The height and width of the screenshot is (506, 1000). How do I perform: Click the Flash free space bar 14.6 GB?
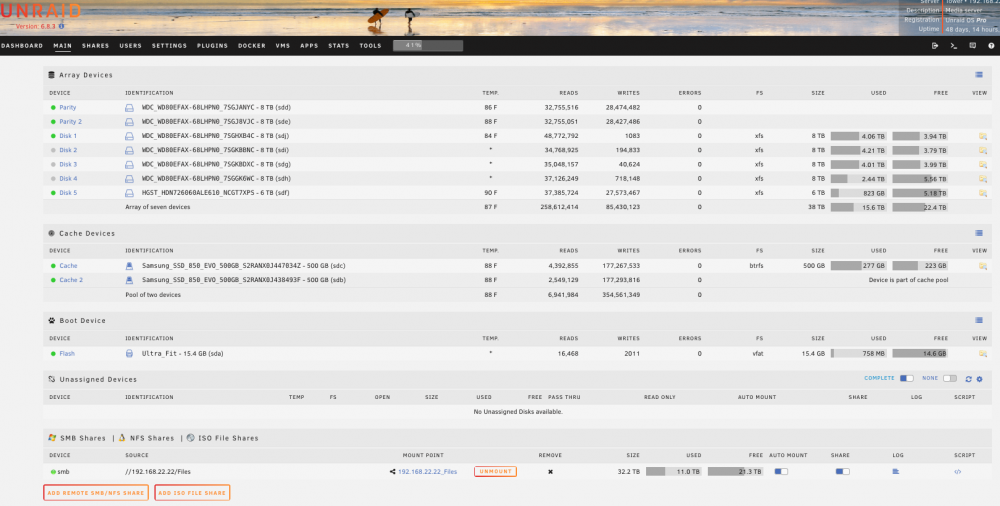pyautogui.click(x=920, y=353)
